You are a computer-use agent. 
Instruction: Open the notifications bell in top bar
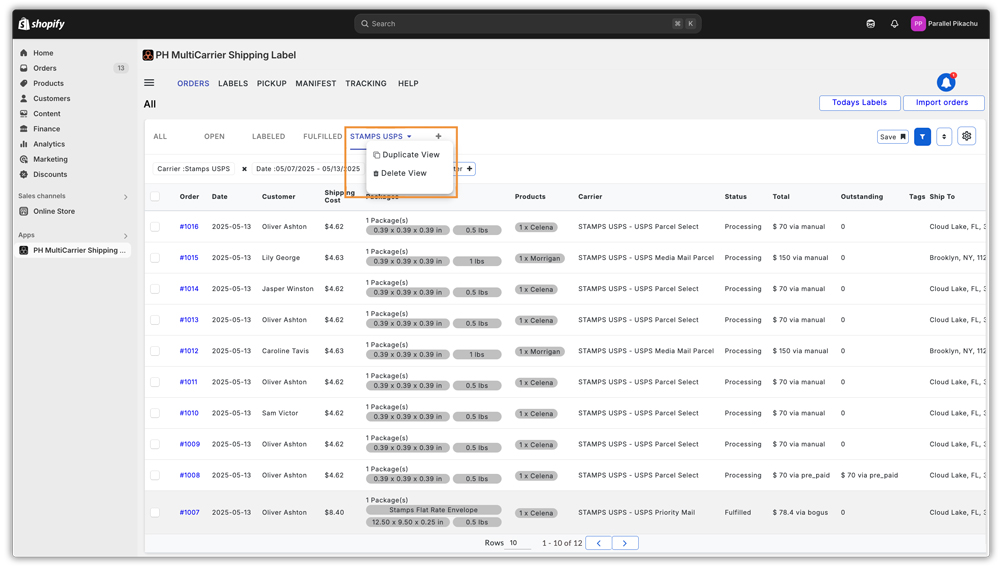click(894, 24)
